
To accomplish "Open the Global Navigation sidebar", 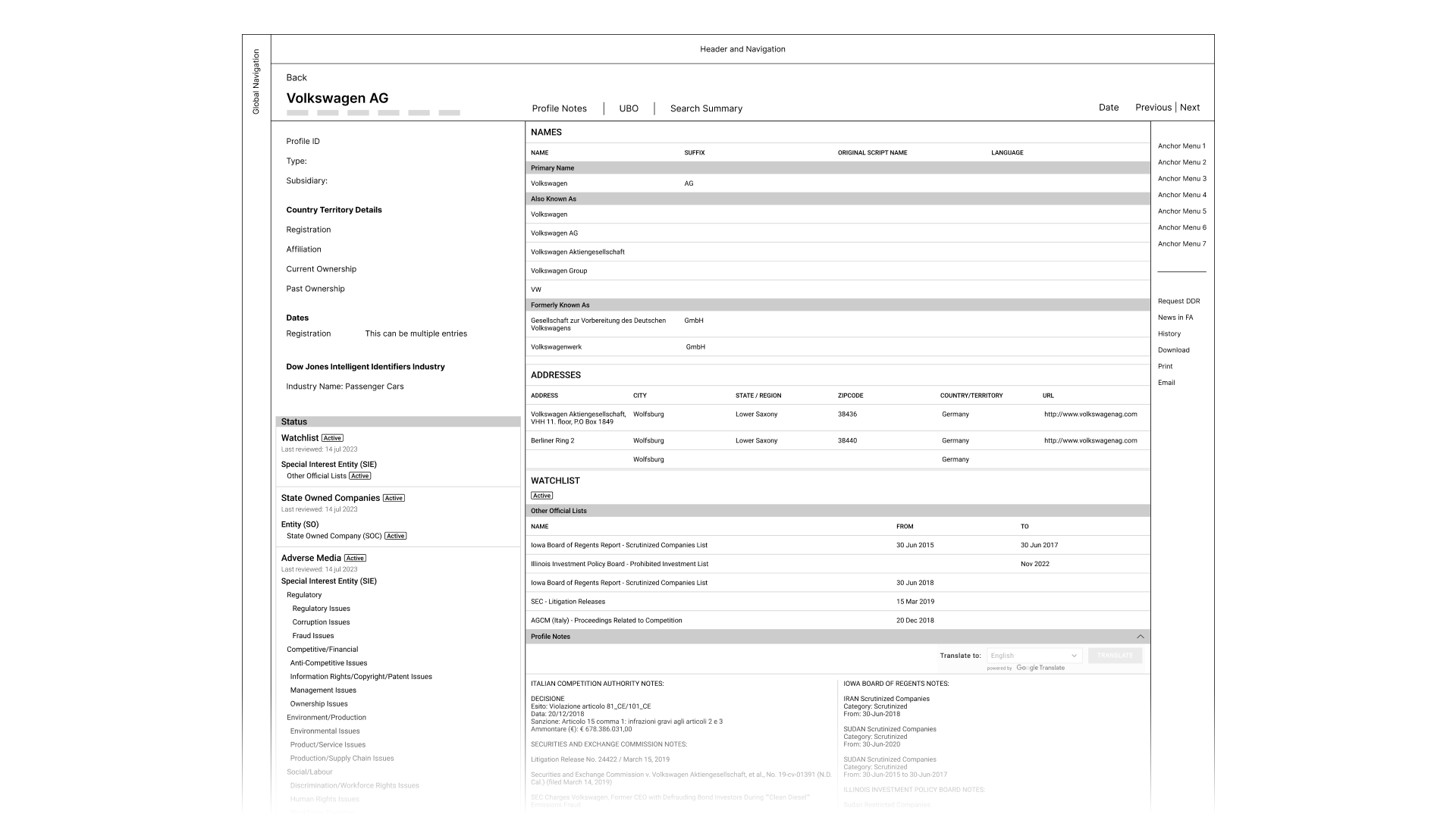I will [x=256, y=82].
